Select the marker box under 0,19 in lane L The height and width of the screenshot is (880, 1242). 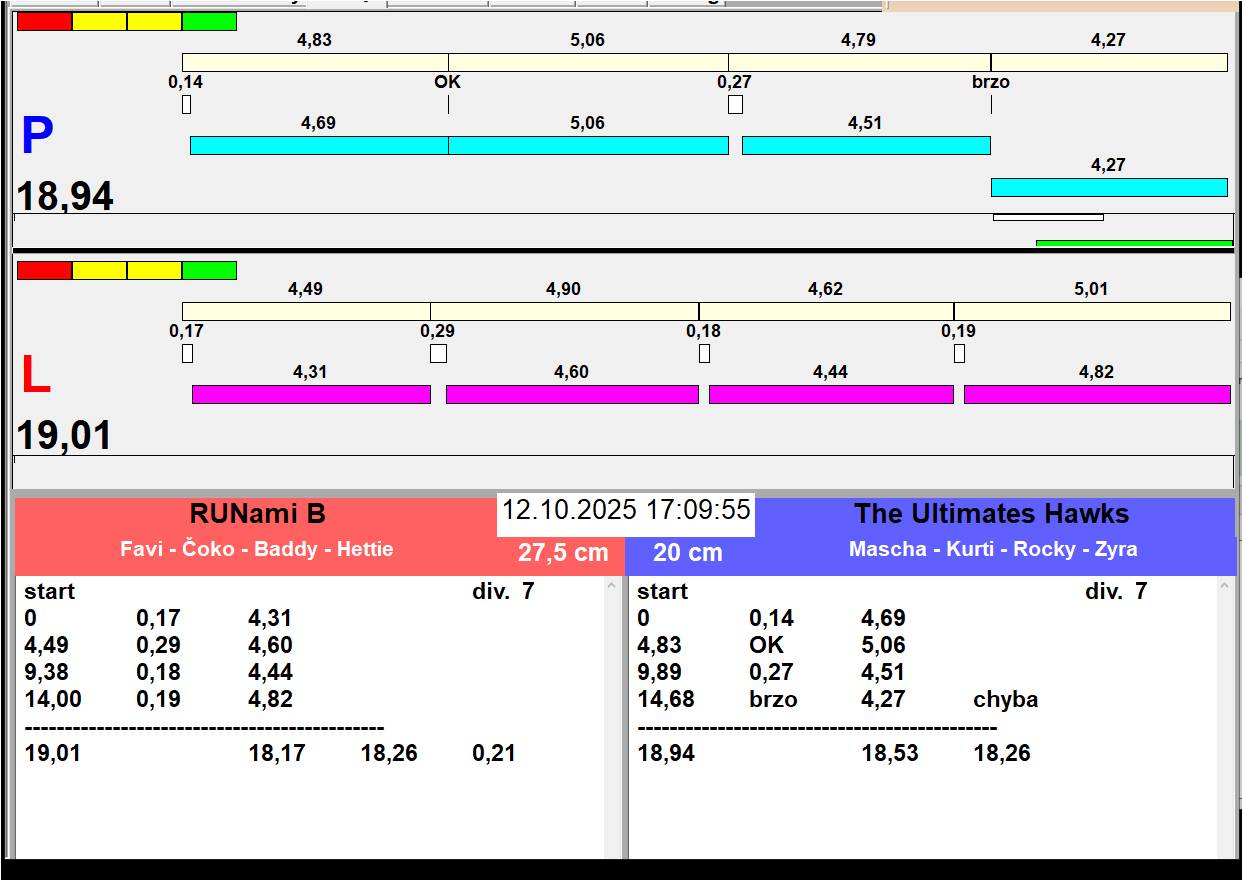point(959,353)
